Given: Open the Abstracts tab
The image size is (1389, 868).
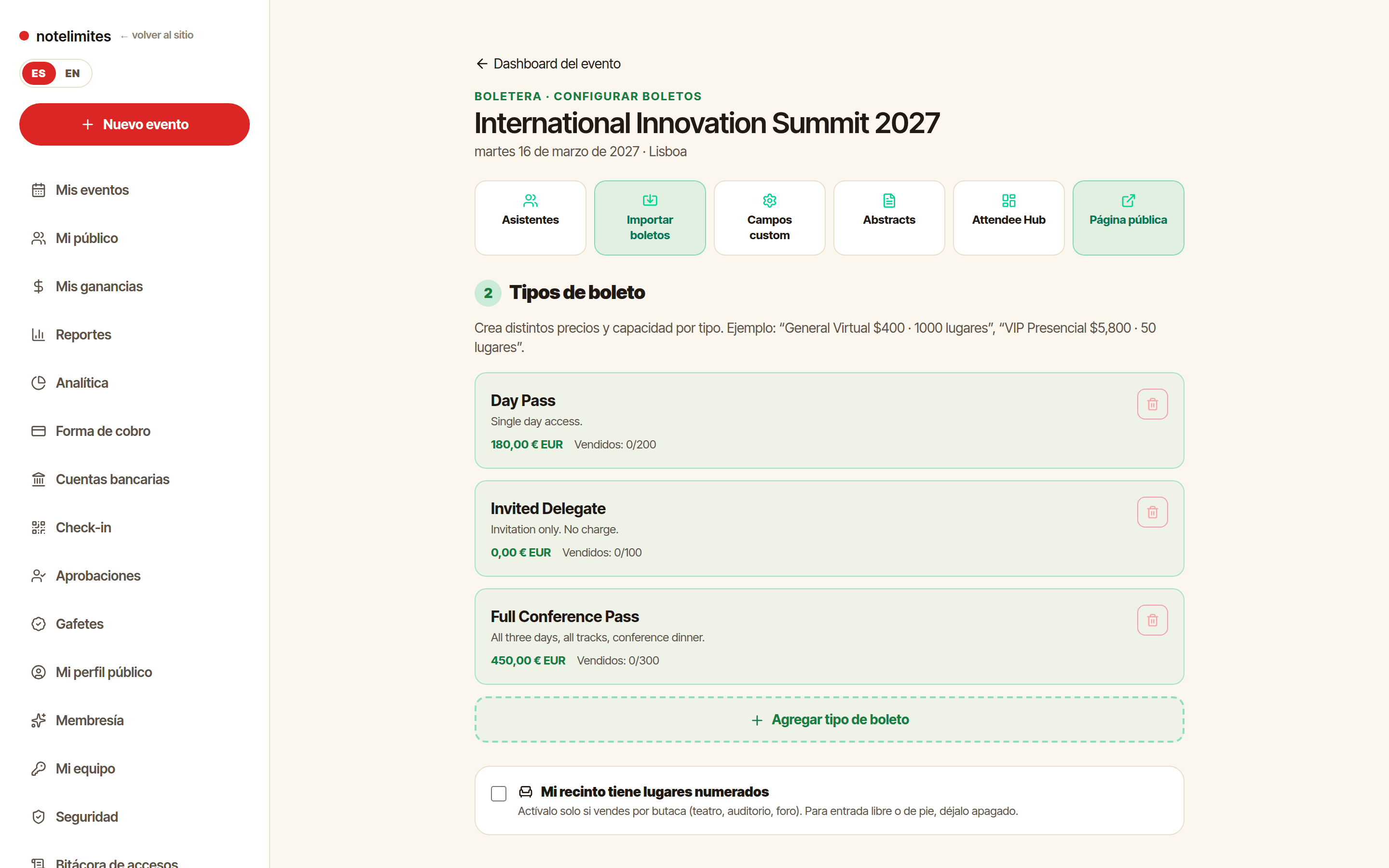Looking at the screenshot, I should pos(888,217).
